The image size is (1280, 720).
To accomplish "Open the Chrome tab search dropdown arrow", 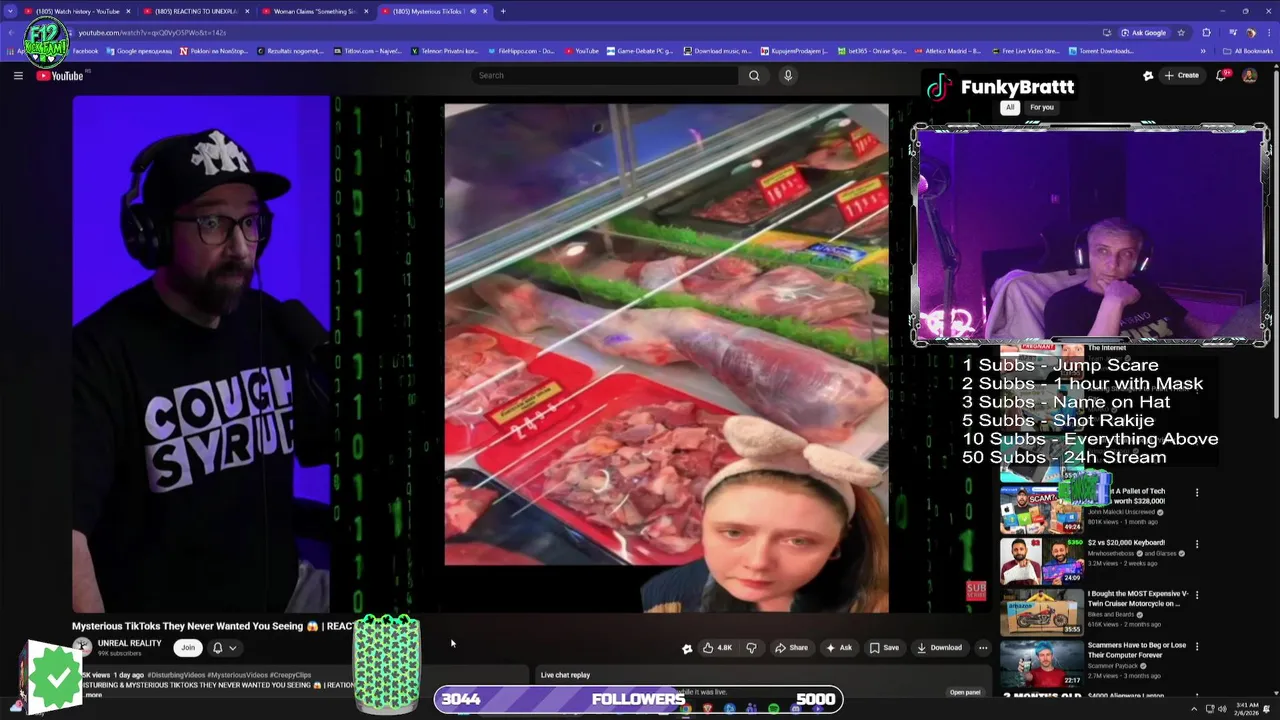I will [10, 11].
